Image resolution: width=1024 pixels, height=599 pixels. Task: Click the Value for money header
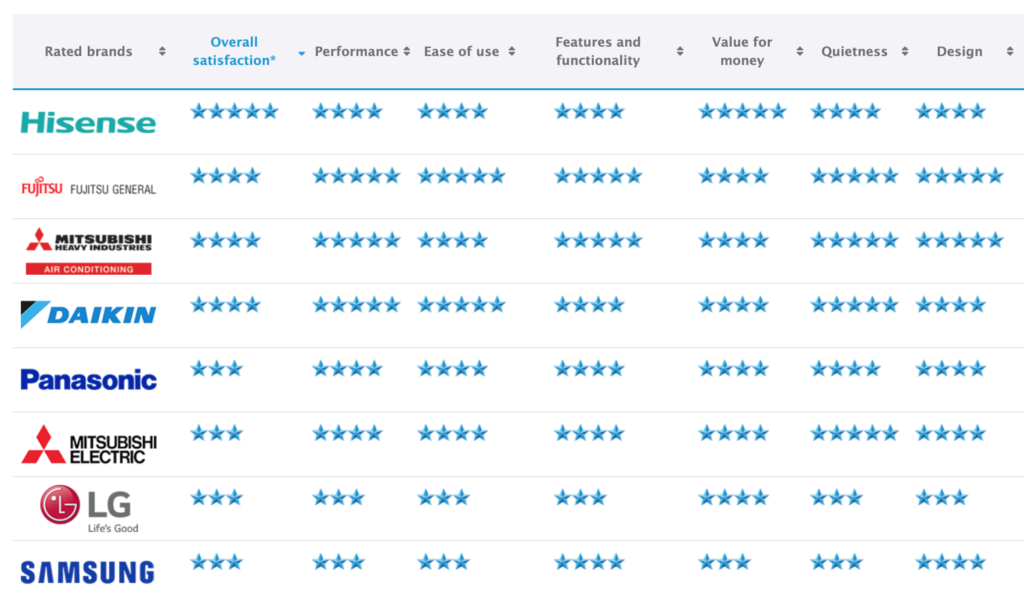pyautogui.click(x=742, y=52)
